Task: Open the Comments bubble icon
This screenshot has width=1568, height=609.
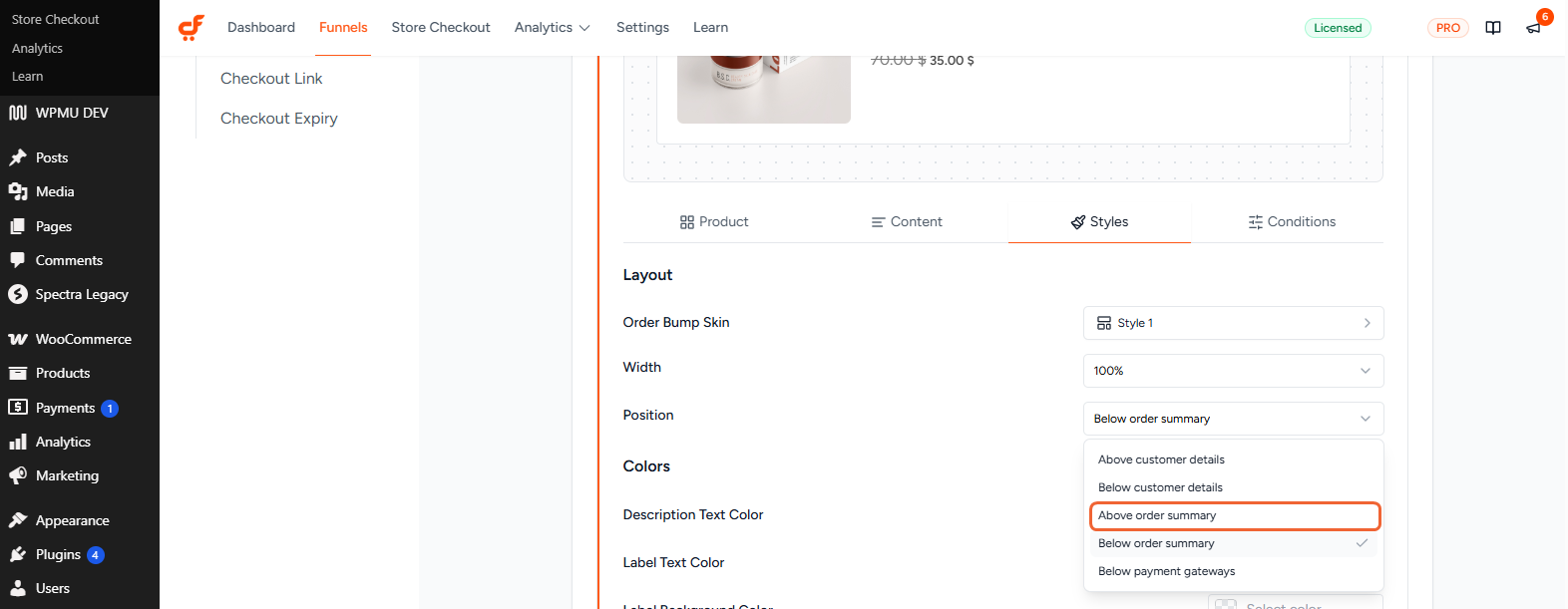Action: coord(18,260)
